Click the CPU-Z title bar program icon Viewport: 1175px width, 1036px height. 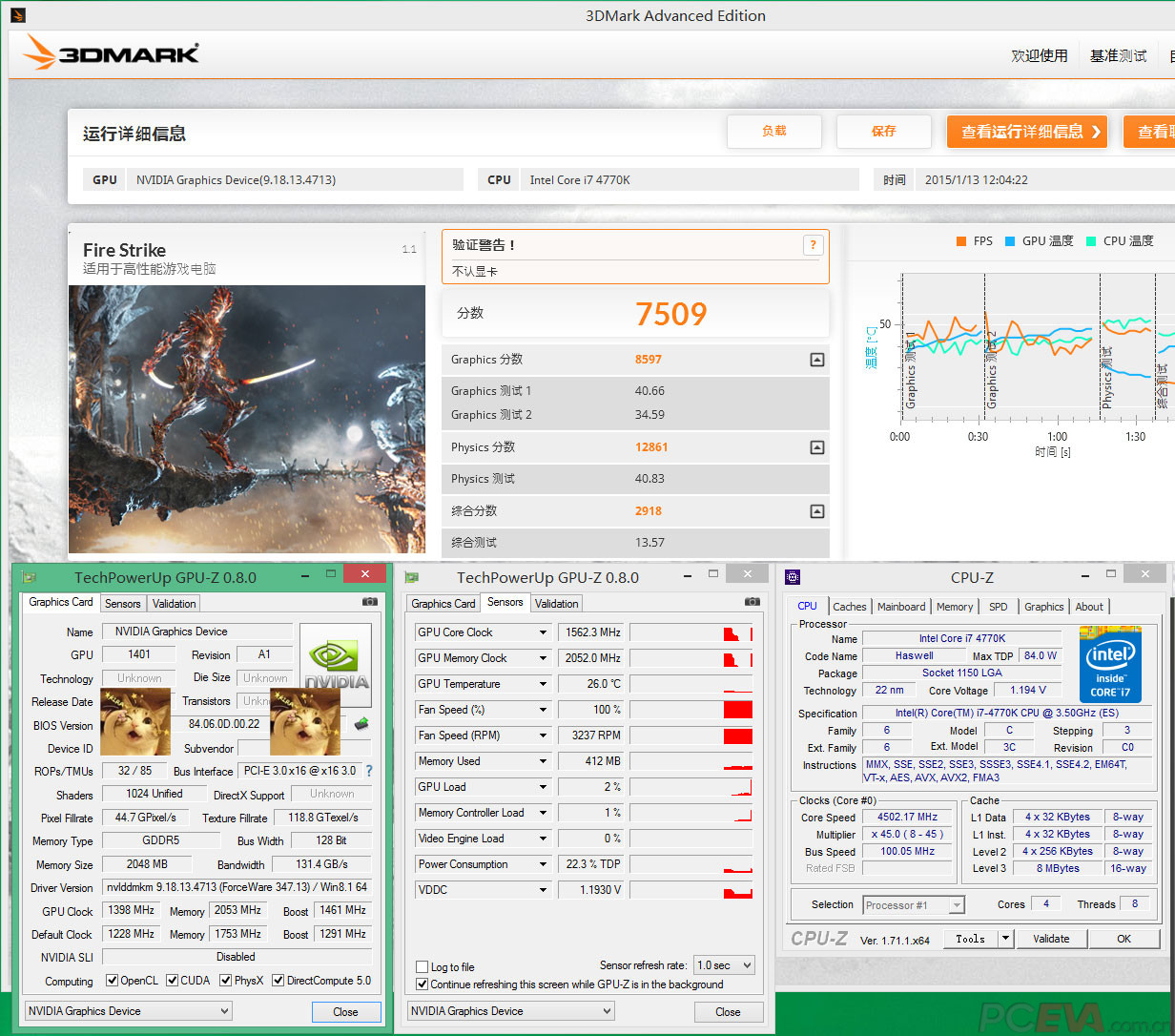coord(794,576)
